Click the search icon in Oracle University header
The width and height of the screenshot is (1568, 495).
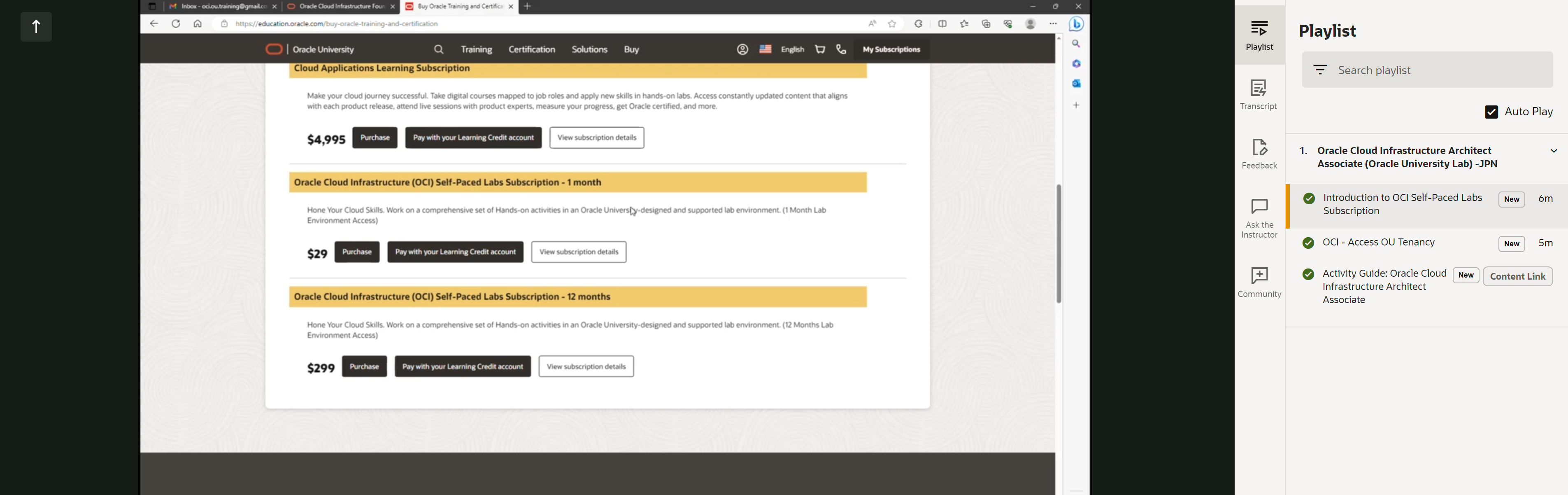(439, 49)
